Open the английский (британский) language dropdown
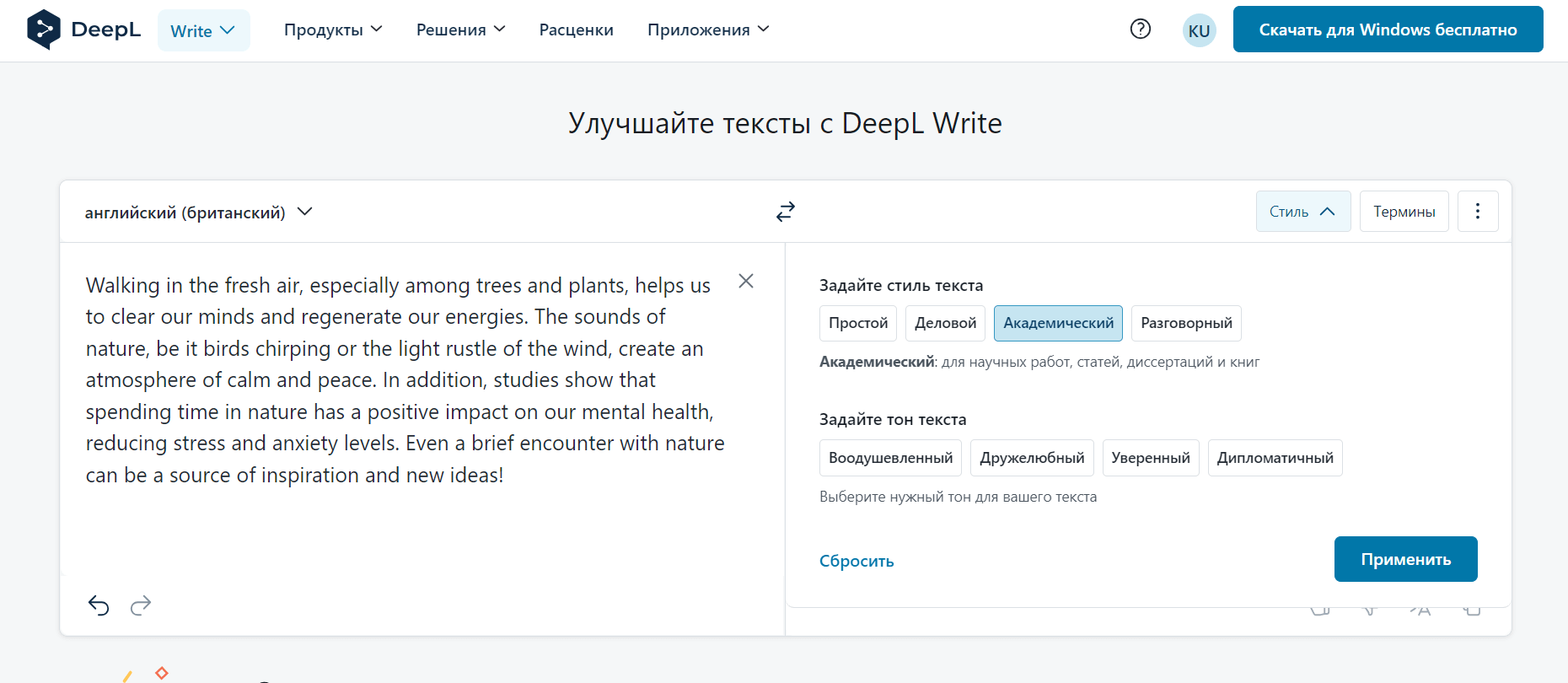Screen dimensions: 1568x683 click(x=198, y=212)
